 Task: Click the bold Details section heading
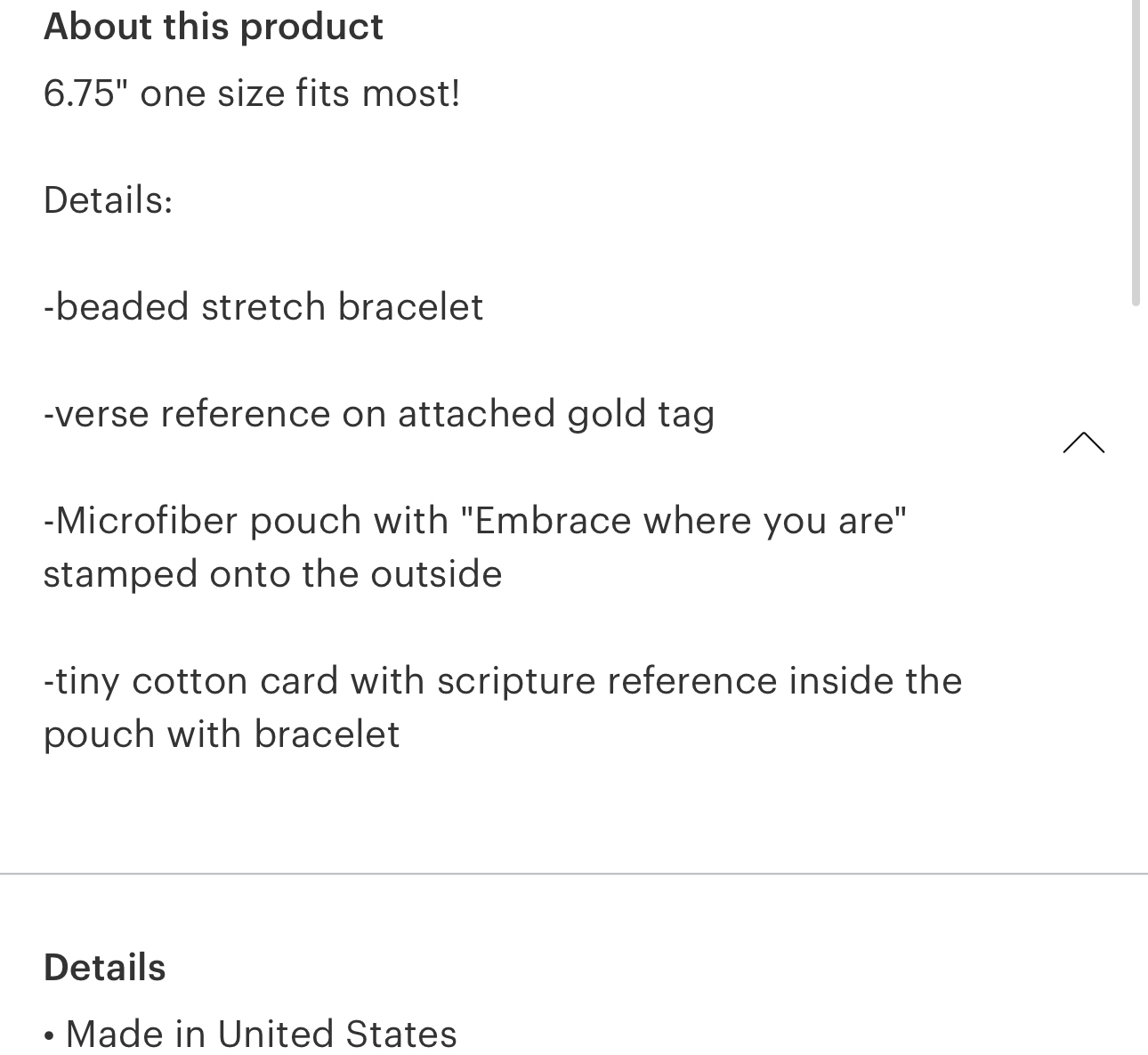(104, 968)
